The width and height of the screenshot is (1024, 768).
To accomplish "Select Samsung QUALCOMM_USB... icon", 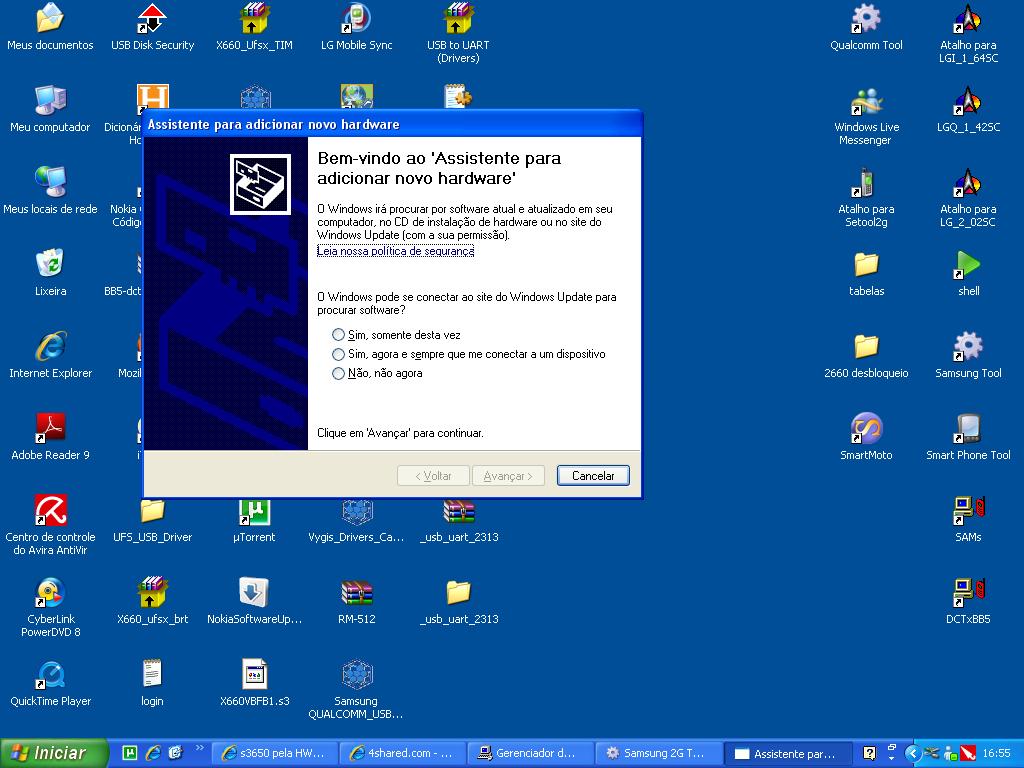I will pos(357,690).
